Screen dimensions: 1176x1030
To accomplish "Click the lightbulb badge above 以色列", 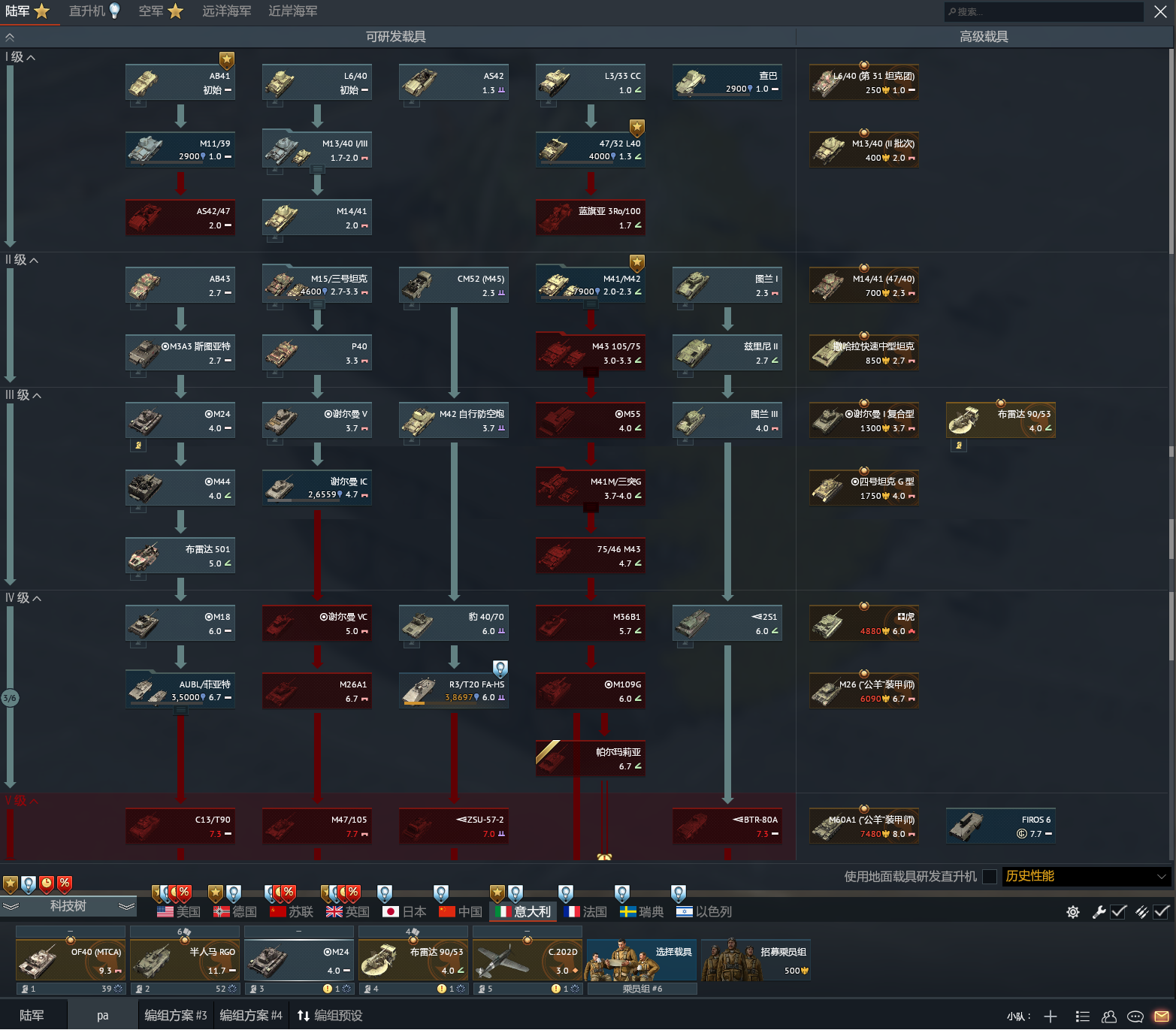I will click(x=679, y=893).
